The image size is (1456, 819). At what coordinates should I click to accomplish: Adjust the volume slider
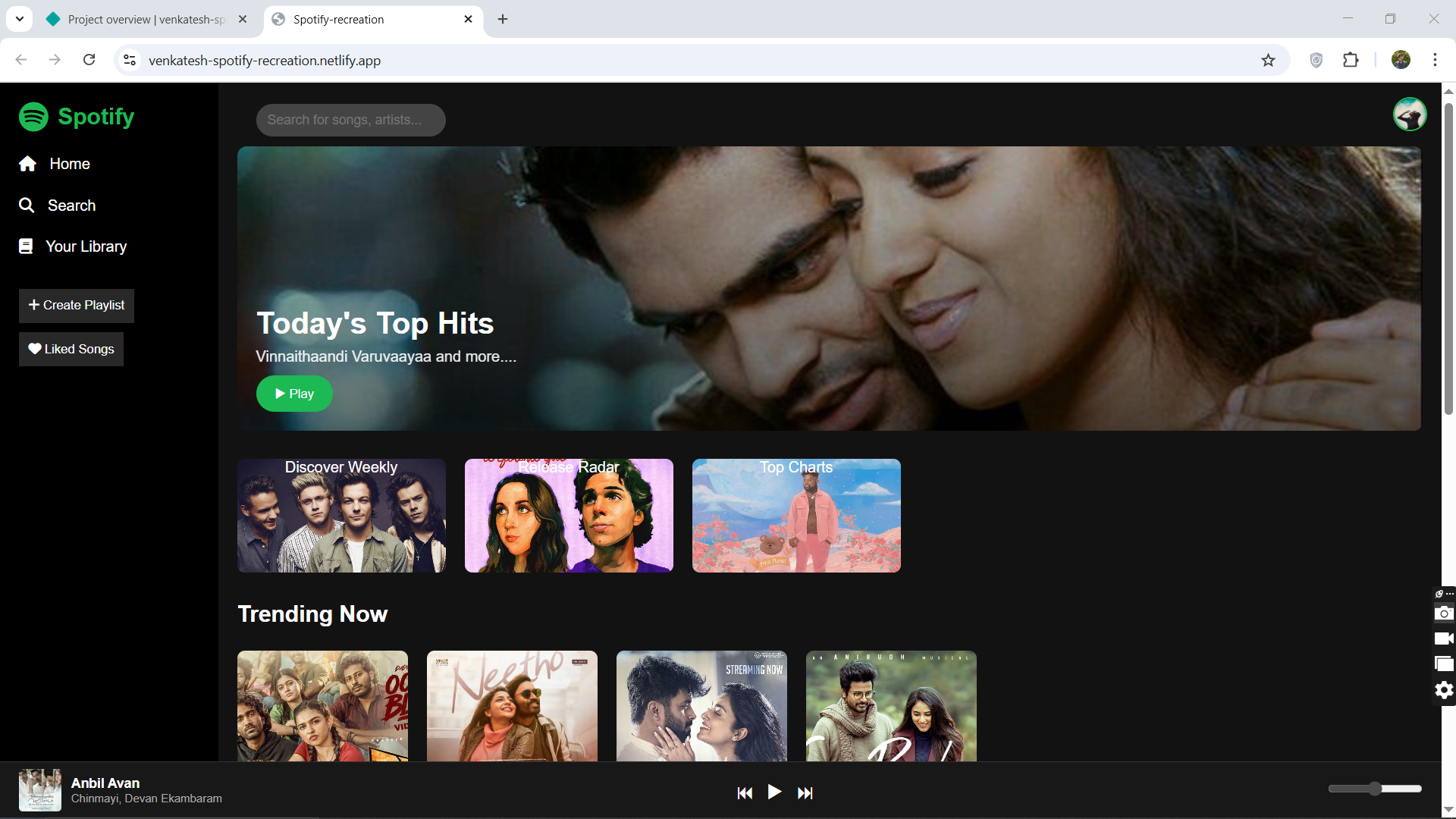[x=1375, y=789]
